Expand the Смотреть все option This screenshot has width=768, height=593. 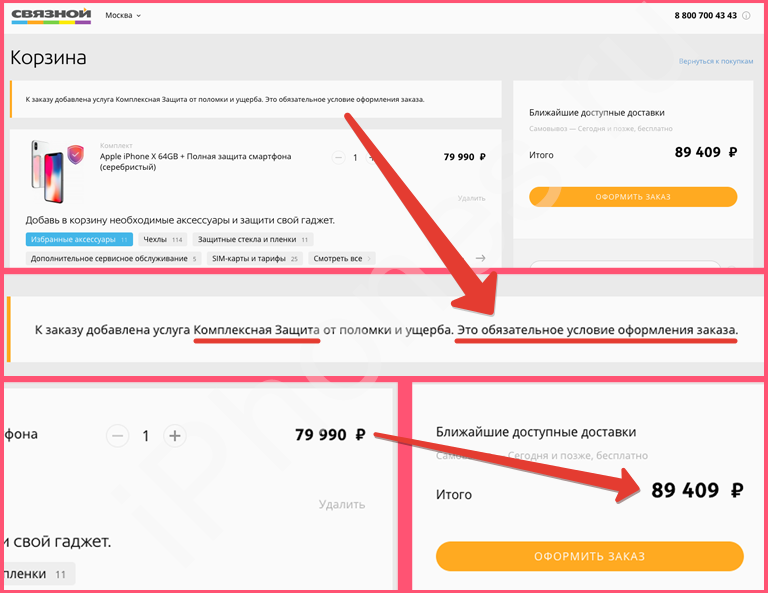click(342, 259)
